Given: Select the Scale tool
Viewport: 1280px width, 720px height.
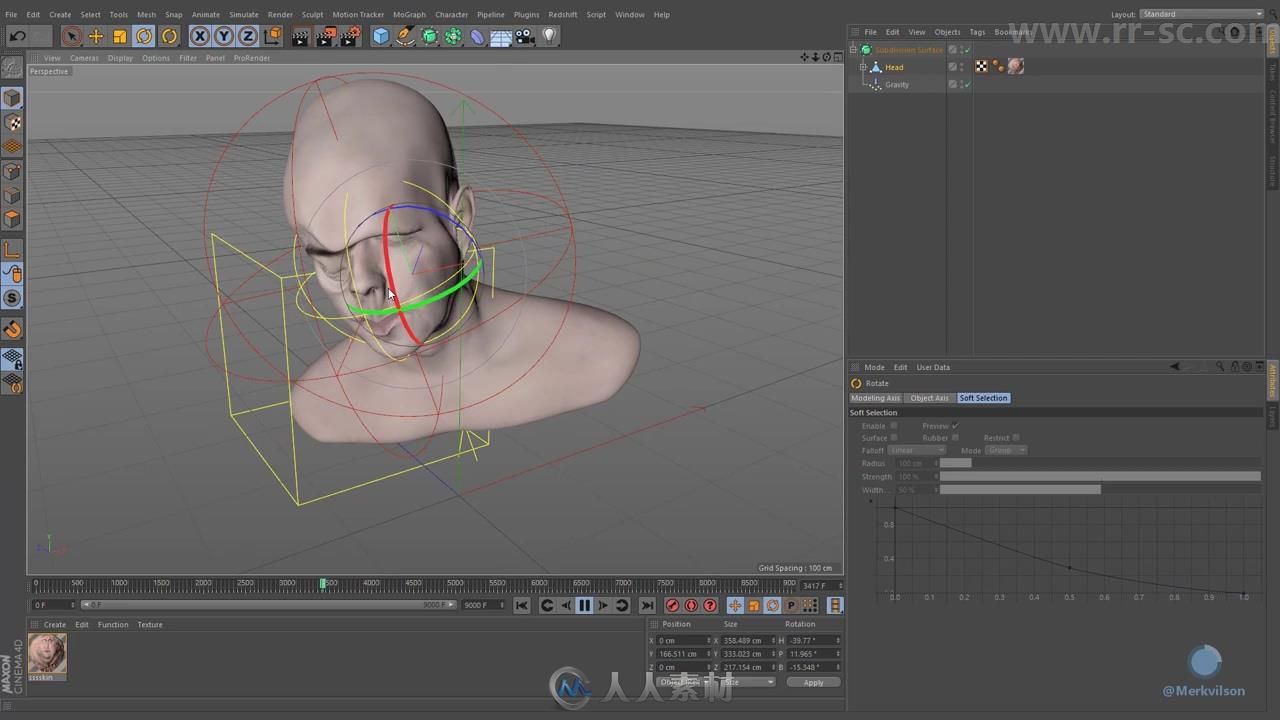Looking at the screenshot, I should click(120, 37).
